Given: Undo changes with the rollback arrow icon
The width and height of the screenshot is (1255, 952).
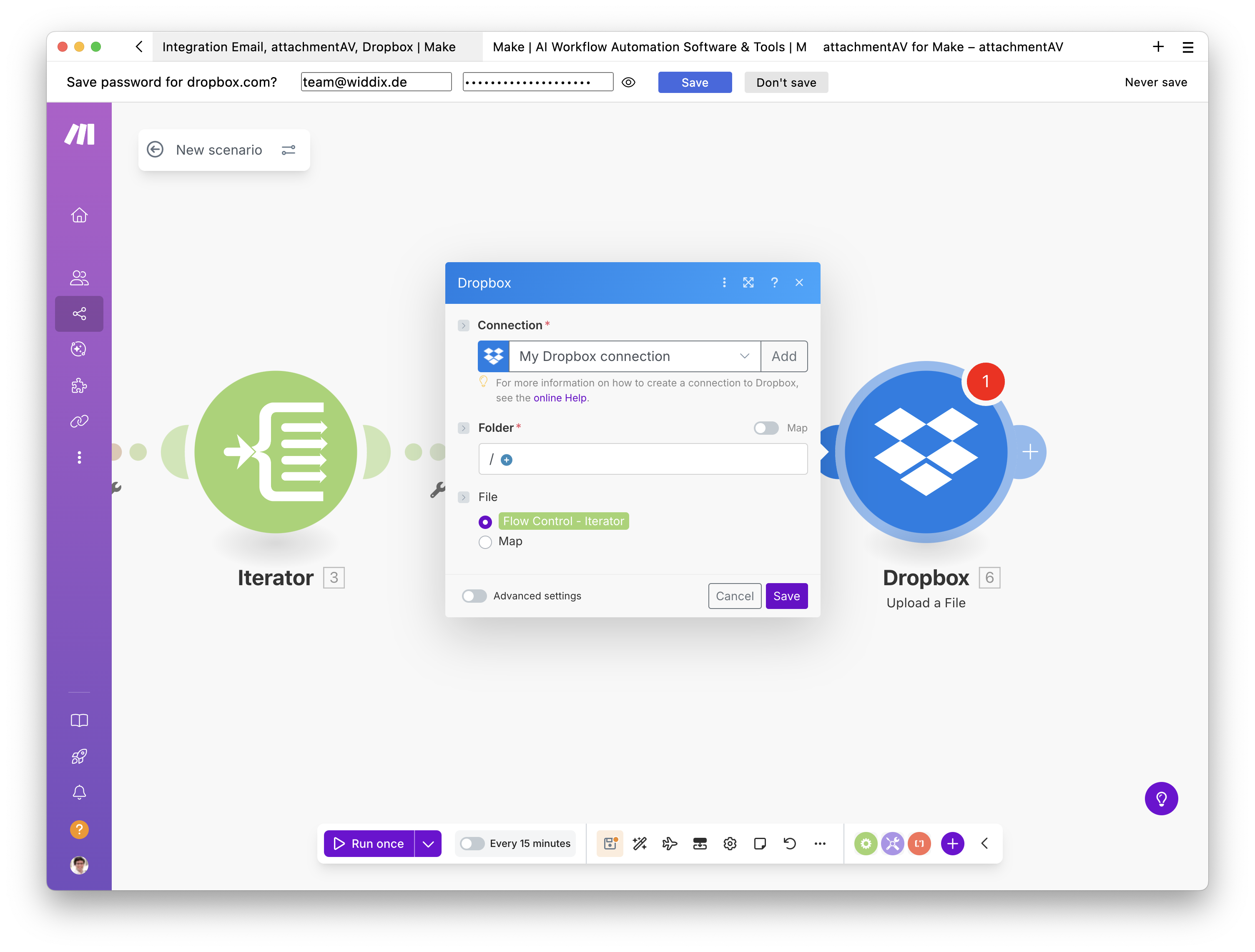Looking at the screenshot, I should tap(790, 844).
